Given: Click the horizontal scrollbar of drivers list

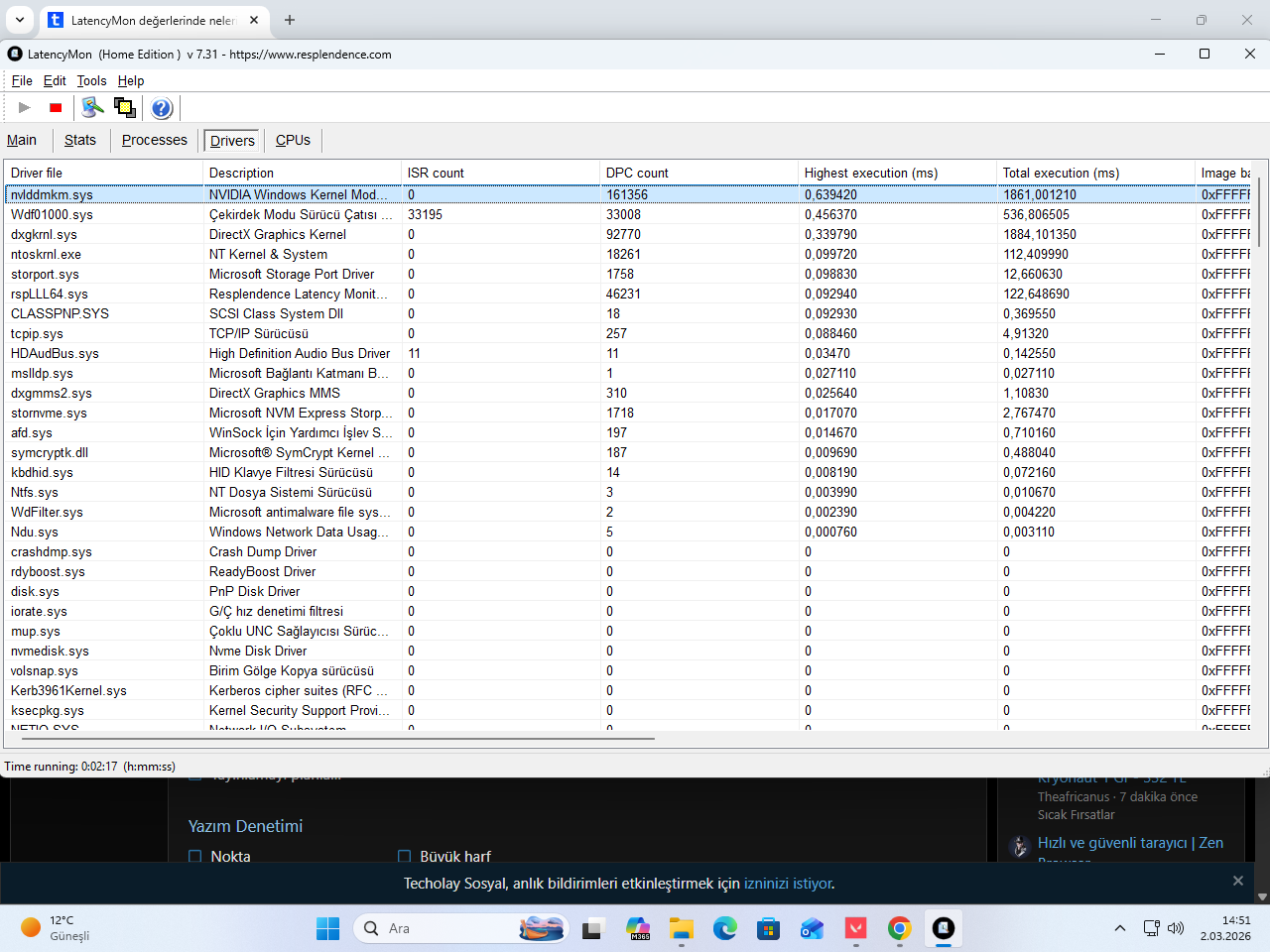Looking at the screenshot, I should 337,739.
